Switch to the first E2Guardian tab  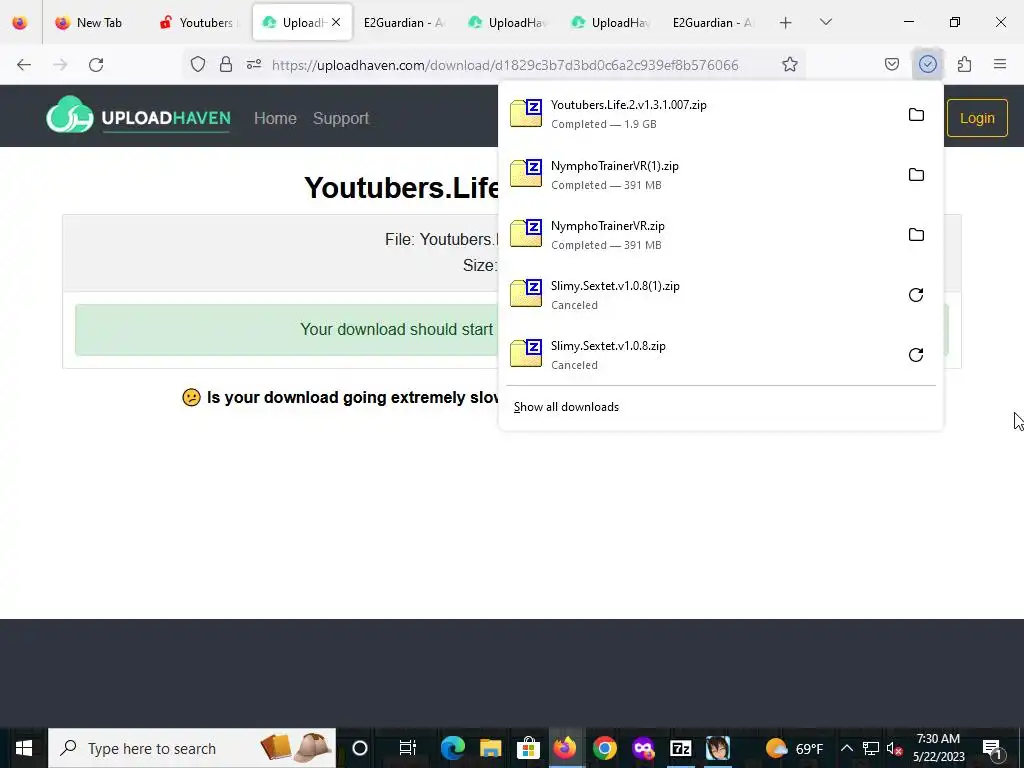tap(404, 22)
